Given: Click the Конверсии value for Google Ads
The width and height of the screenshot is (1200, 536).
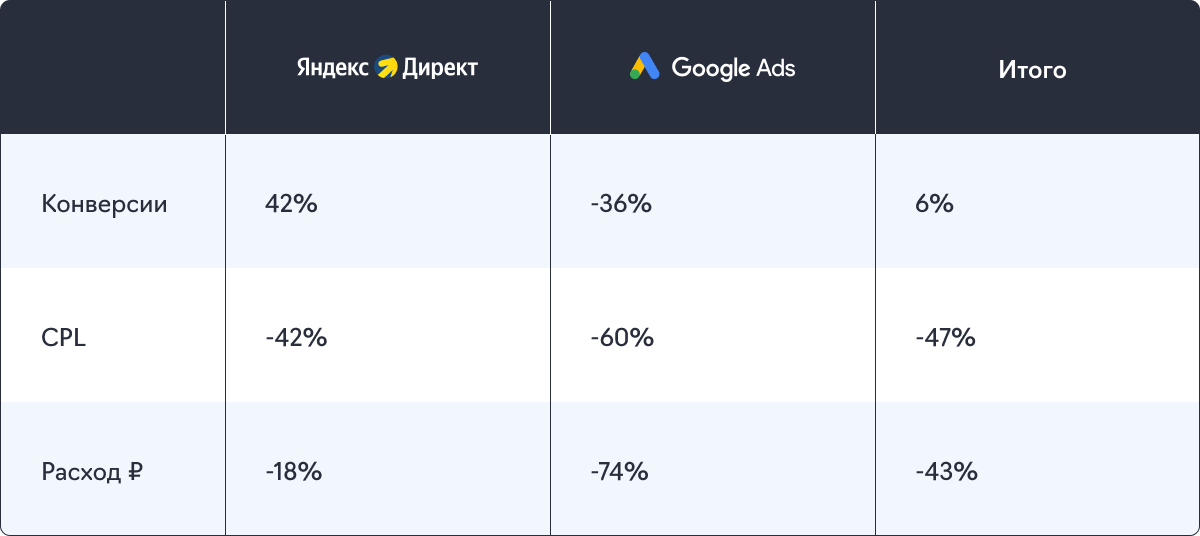Looking at the screenshot, I should [x=620, y=204].
